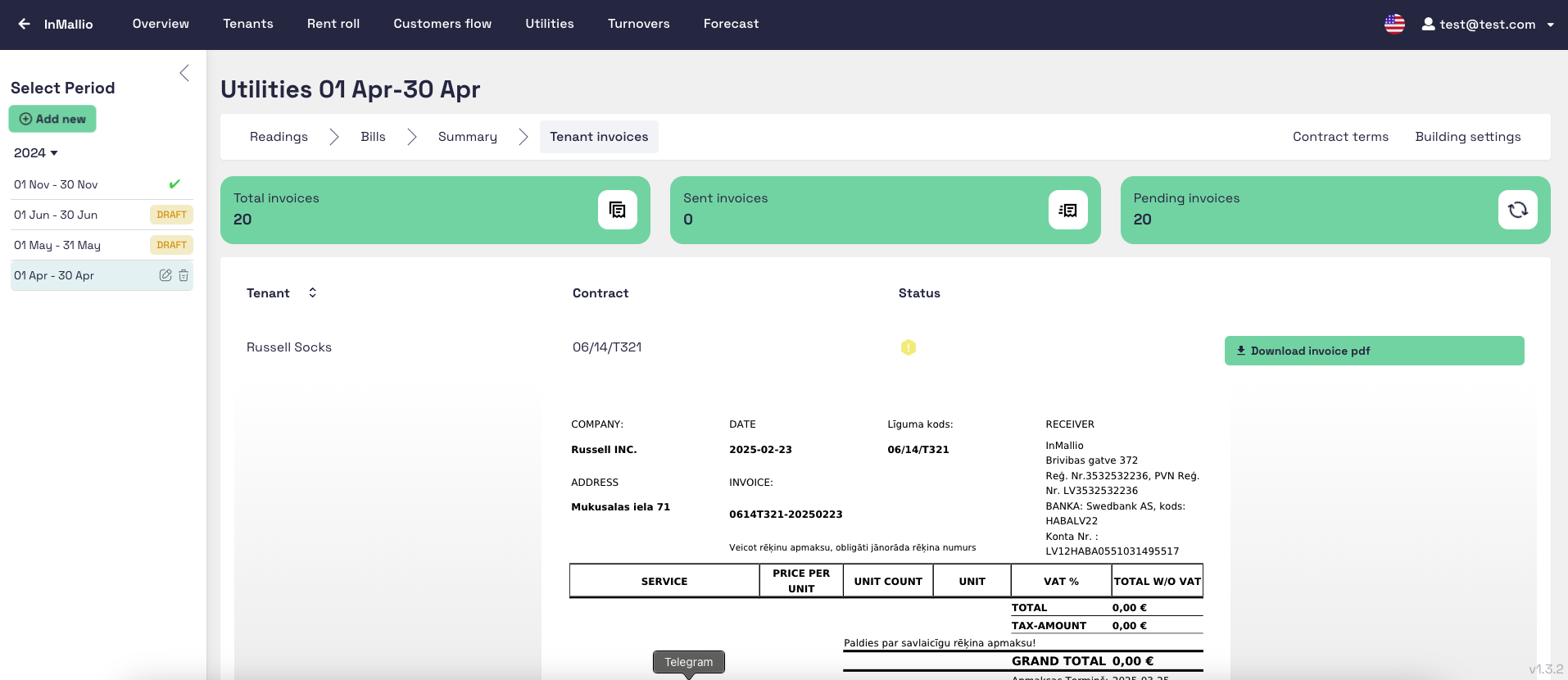Switch to the Summary step
Image resolution: width=1568 pixels, height=680 pixels.
[468, 137]
